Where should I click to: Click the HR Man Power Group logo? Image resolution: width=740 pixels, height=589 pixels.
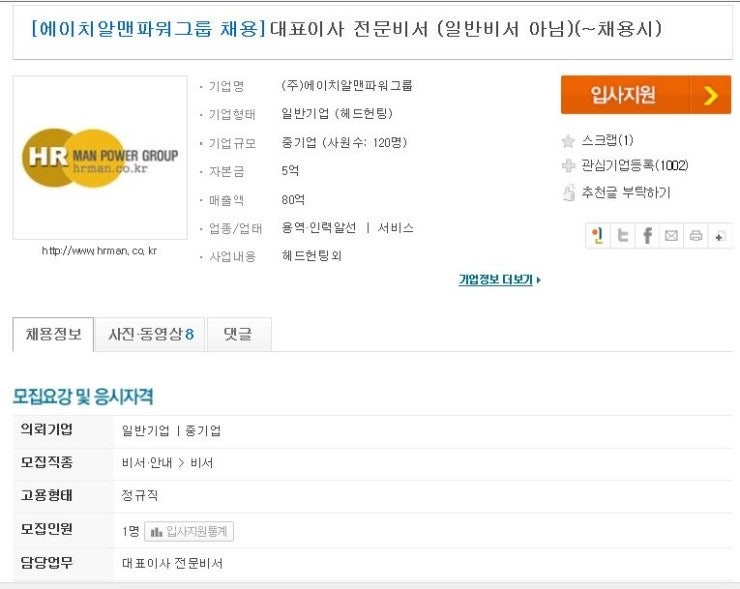tap(100, 158)
